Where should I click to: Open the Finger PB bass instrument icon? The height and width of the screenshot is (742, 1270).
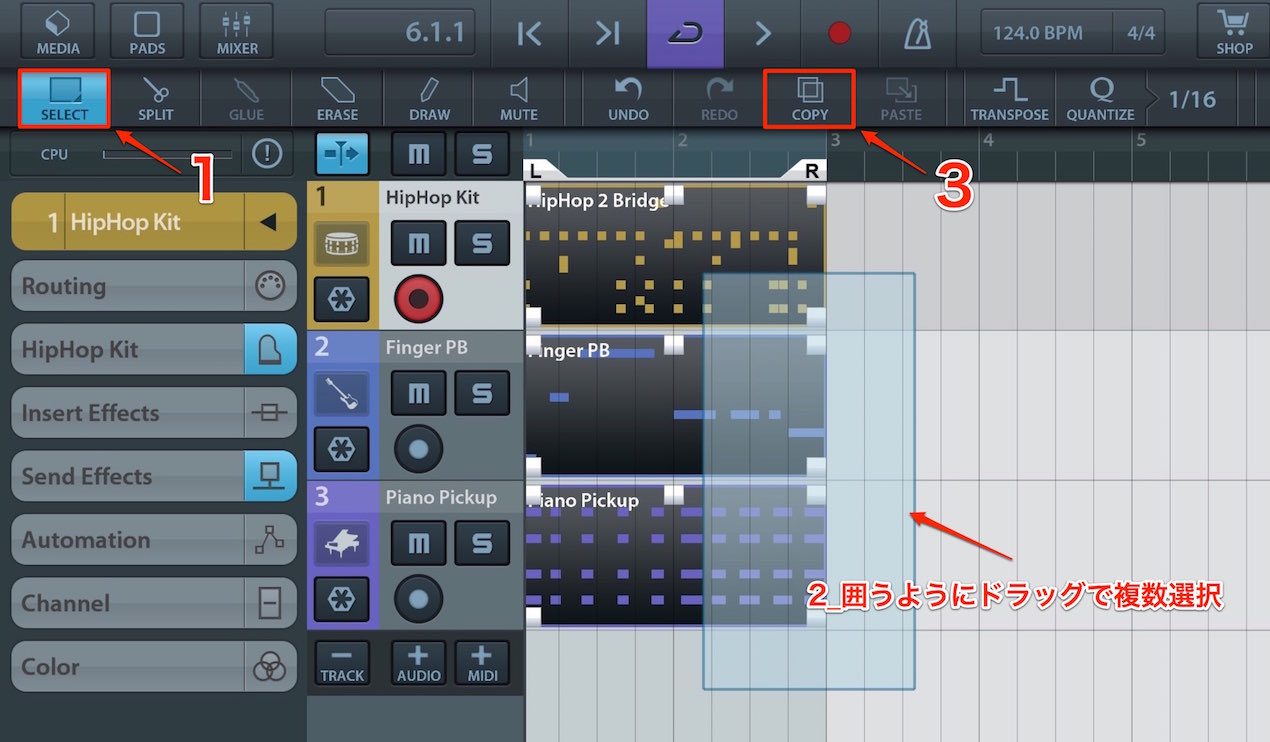342,394
